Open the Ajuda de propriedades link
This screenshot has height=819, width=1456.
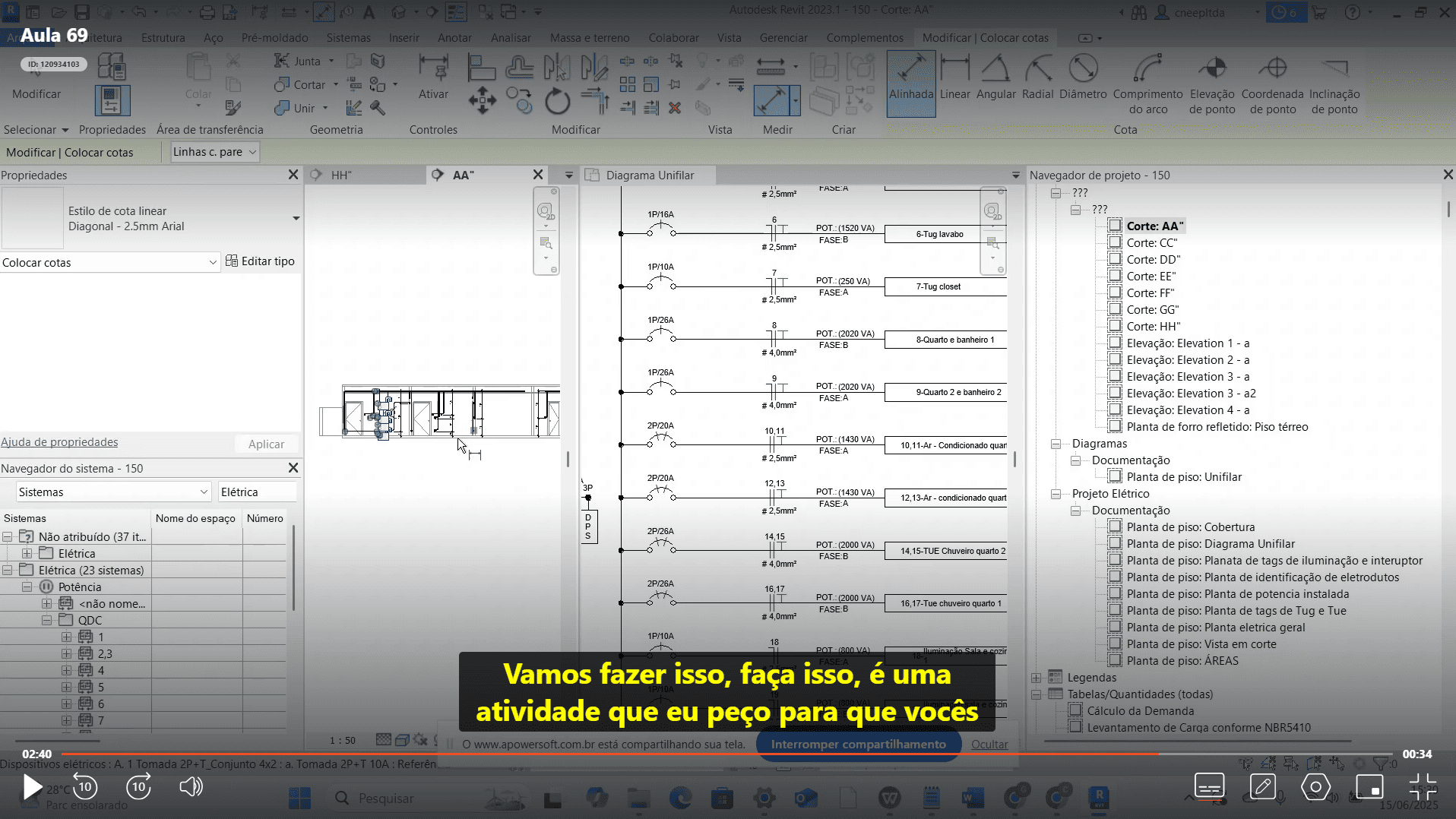pos(59,442)
